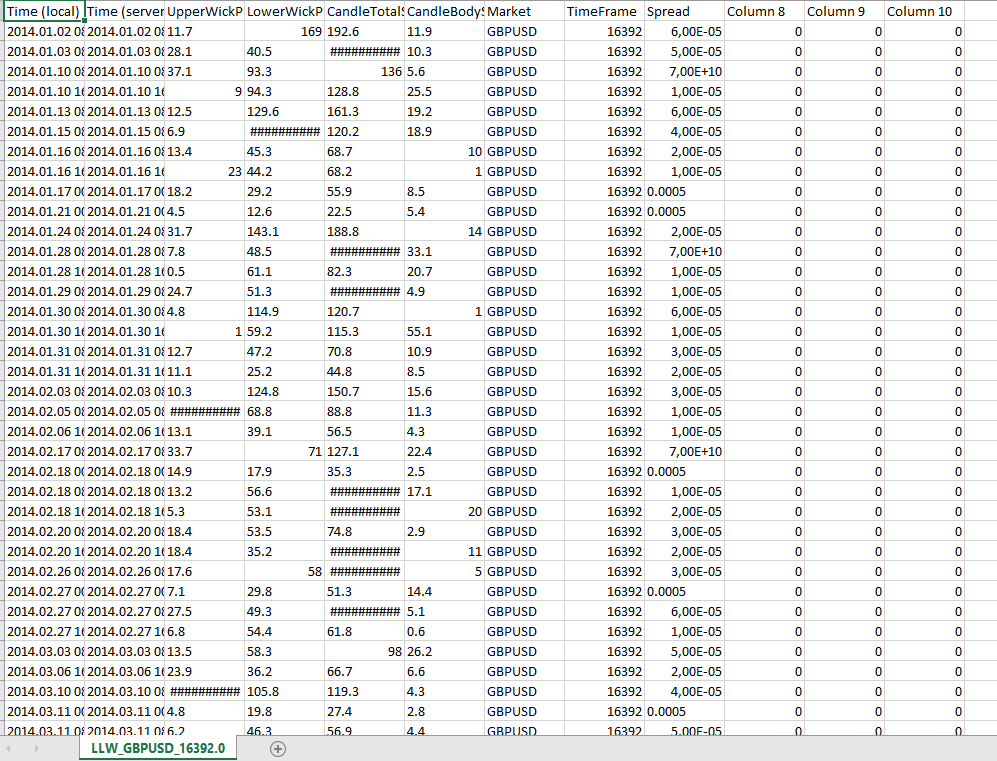The height and width of the screenshot is (761, 997).
Task: Click the cell with value 55.9
Action: click(365, 192)
